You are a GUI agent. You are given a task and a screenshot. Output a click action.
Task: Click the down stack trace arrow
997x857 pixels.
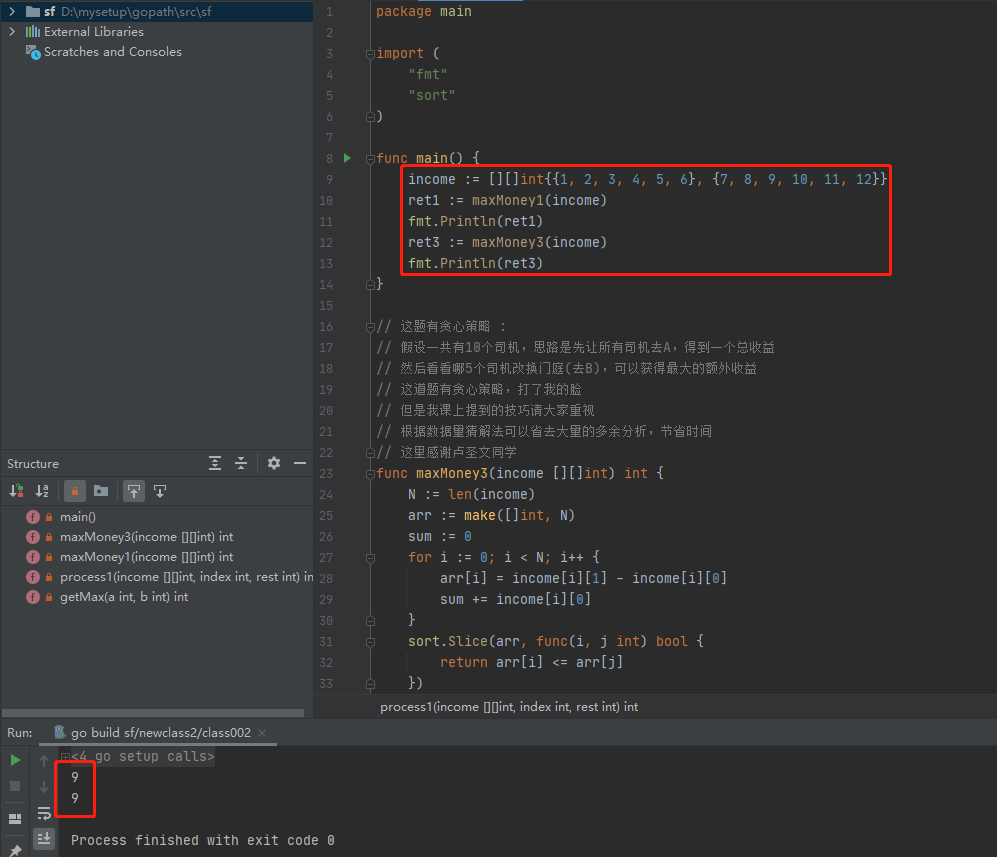[43, 787]
